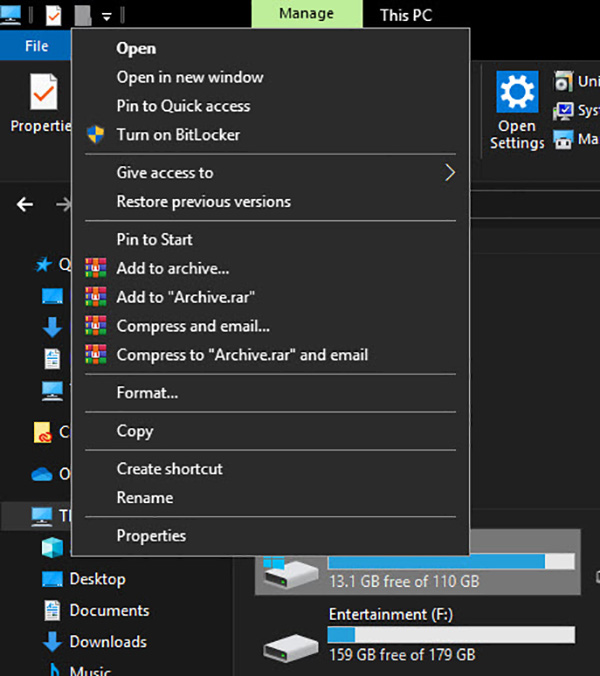Image resolution: width=600 pixels, height=676 pixels.
Task: Click the BitLocker shield icon
Action: [96, 134]
